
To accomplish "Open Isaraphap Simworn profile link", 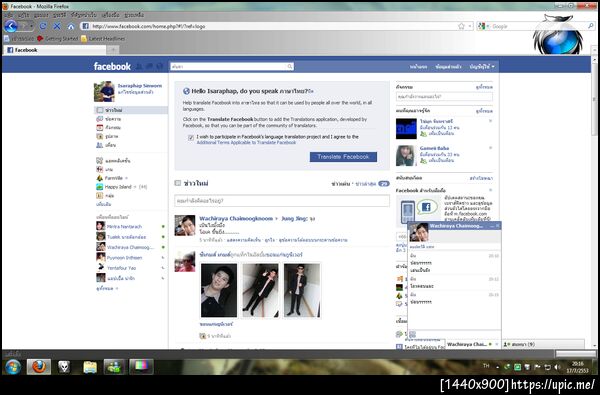I will pos(140,86).
